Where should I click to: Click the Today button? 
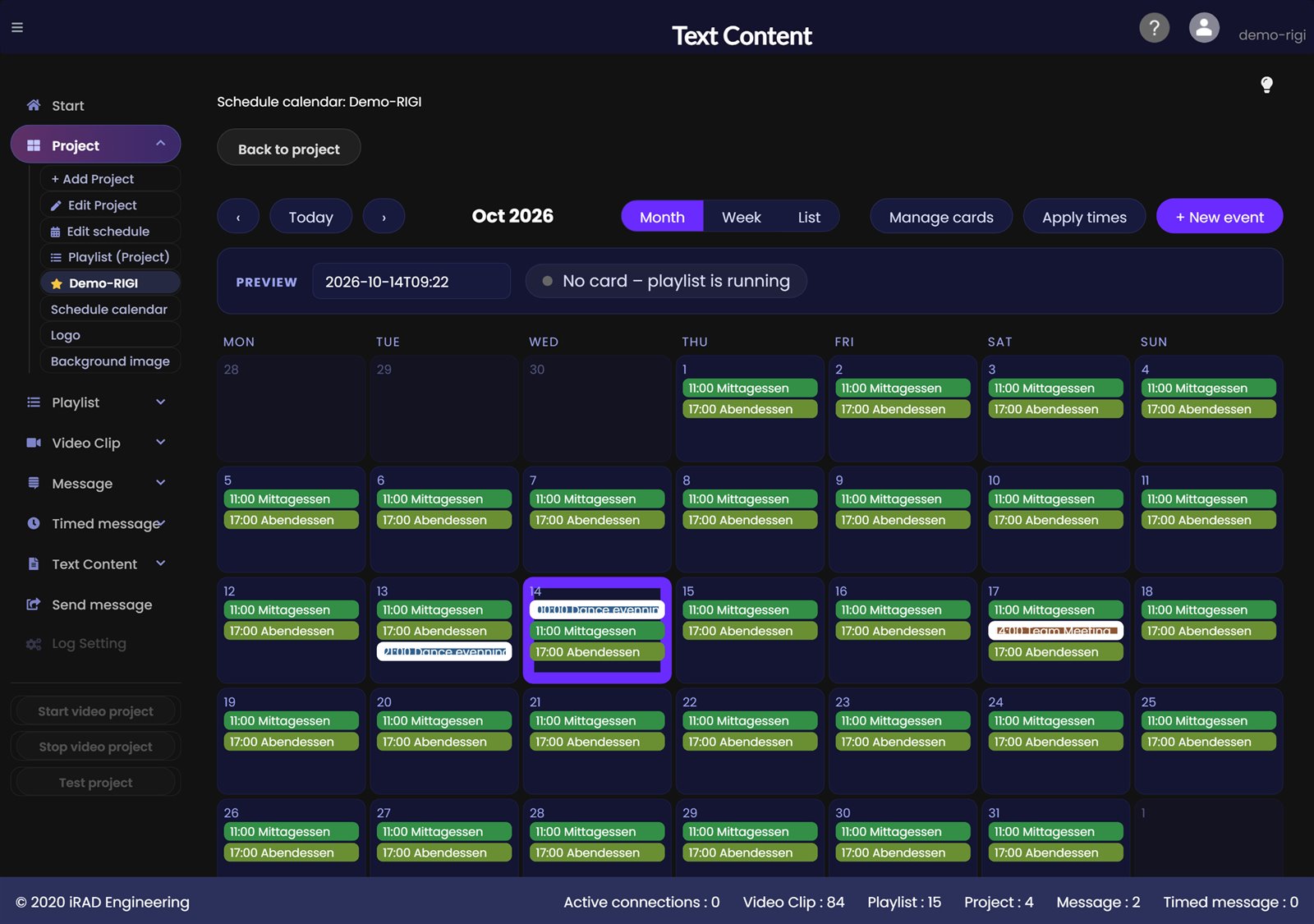point(311,217)
